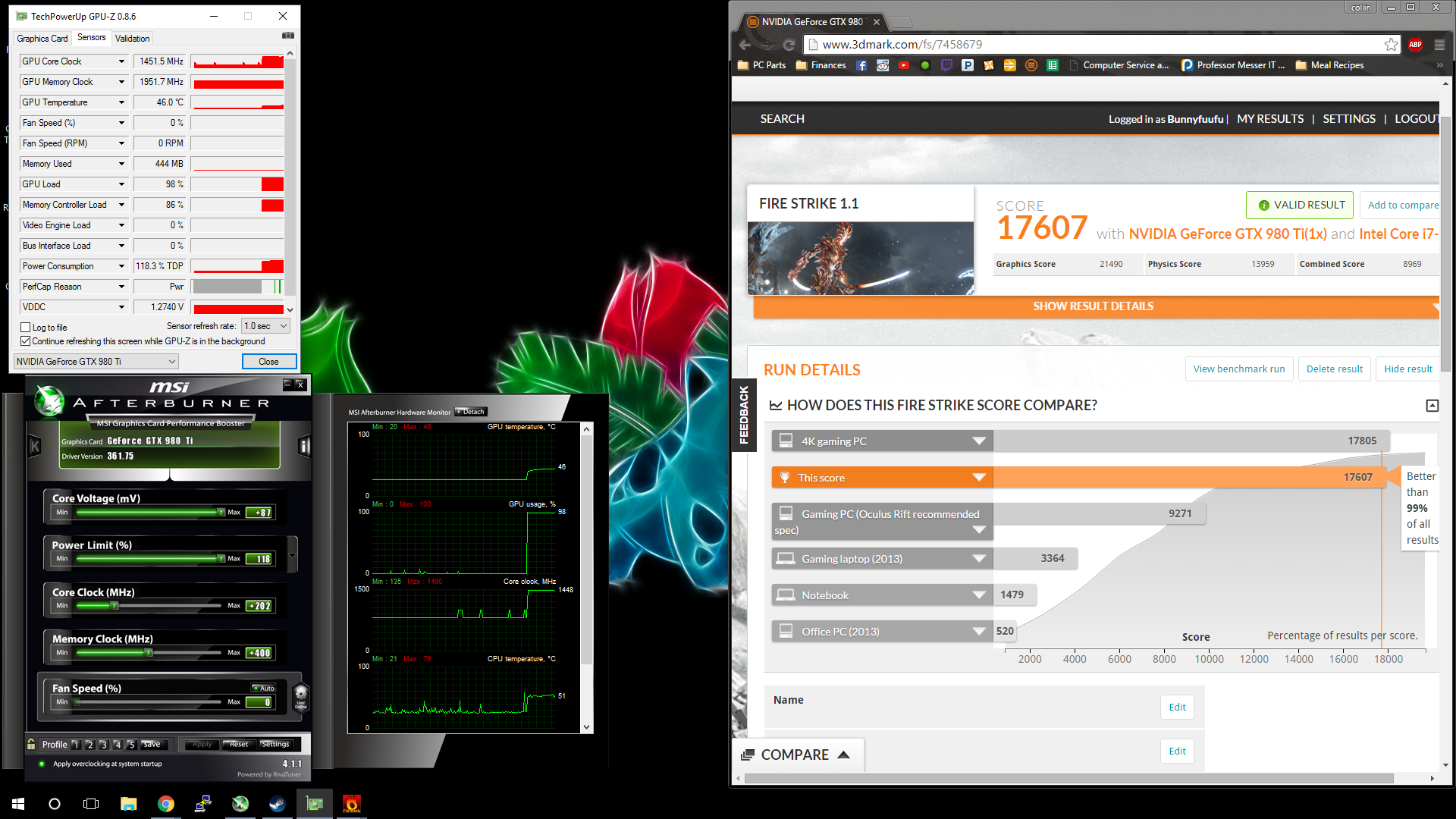Open Steam from taskbar
This screenshot has height=819, width=1456.
(x=277, y=803)
